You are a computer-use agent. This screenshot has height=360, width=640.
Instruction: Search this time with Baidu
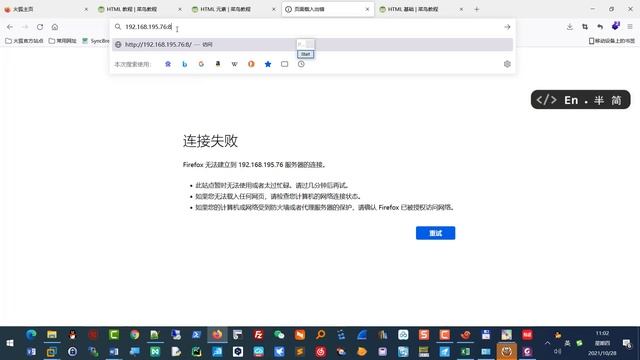pos(168,64)
